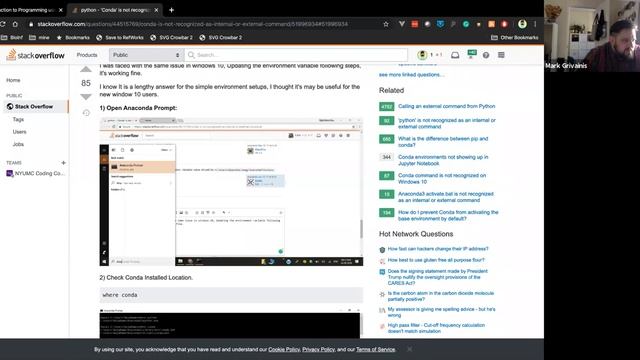This screenshot has width=640, height=360.
Task: Close the python Conda tab
Action: (x=156, y=10)
